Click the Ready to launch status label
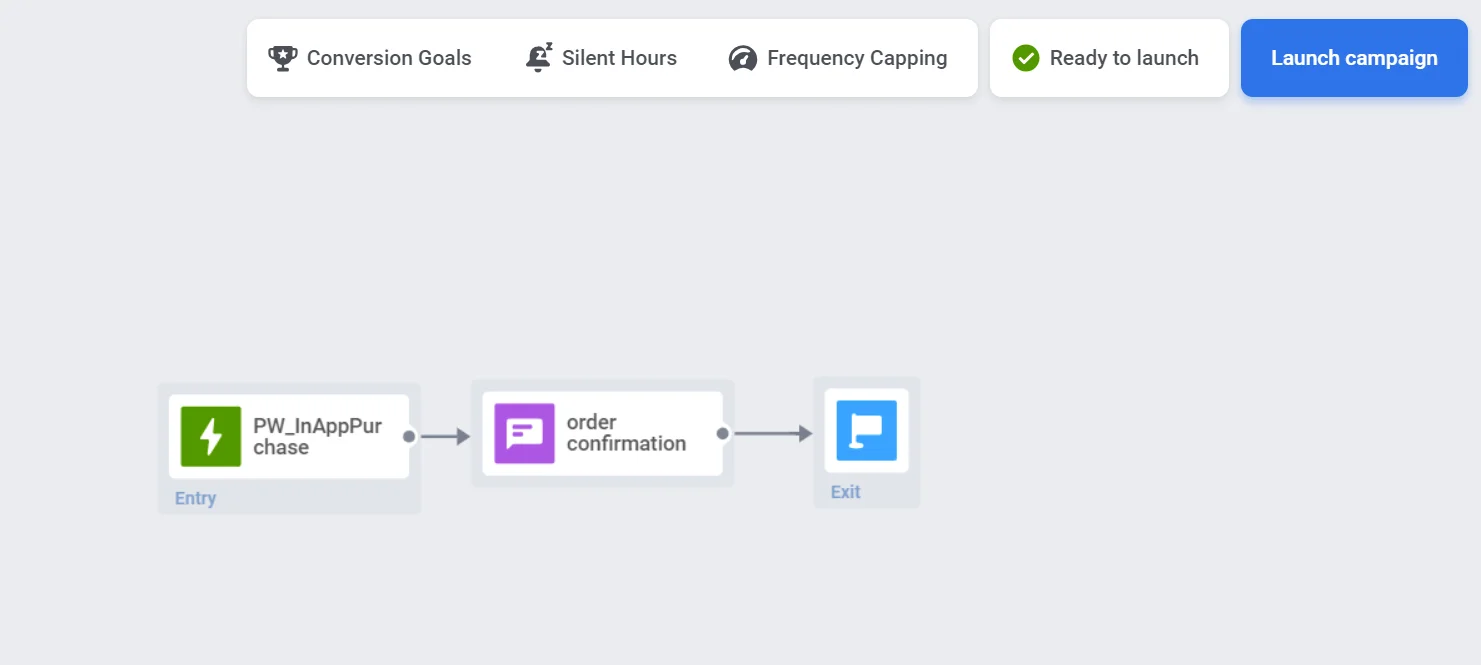 tap(1124, 58)
